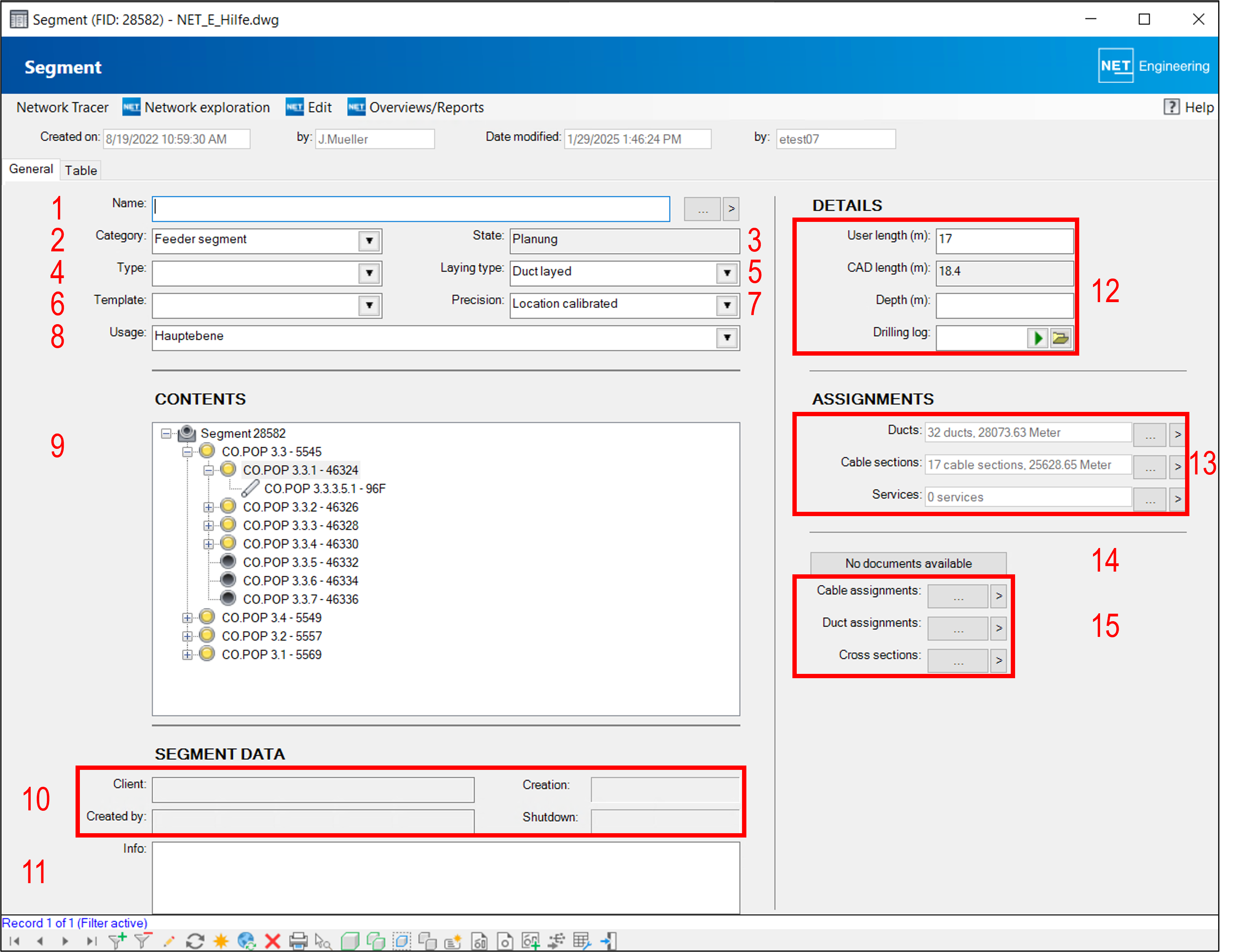
Task: Collapse the Segment 28582 root node
Action: click(x=166, y=433)
